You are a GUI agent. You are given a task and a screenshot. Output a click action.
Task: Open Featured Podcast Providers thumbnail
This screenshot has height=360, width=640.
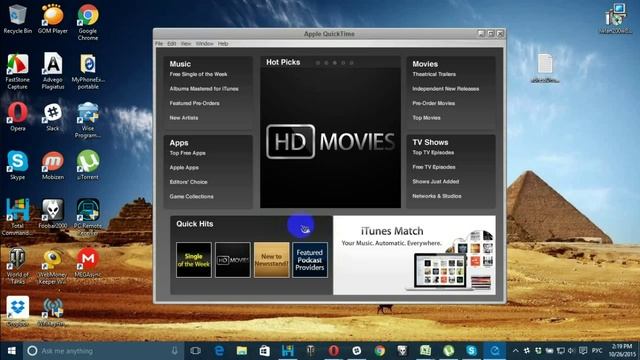[310, 260]
